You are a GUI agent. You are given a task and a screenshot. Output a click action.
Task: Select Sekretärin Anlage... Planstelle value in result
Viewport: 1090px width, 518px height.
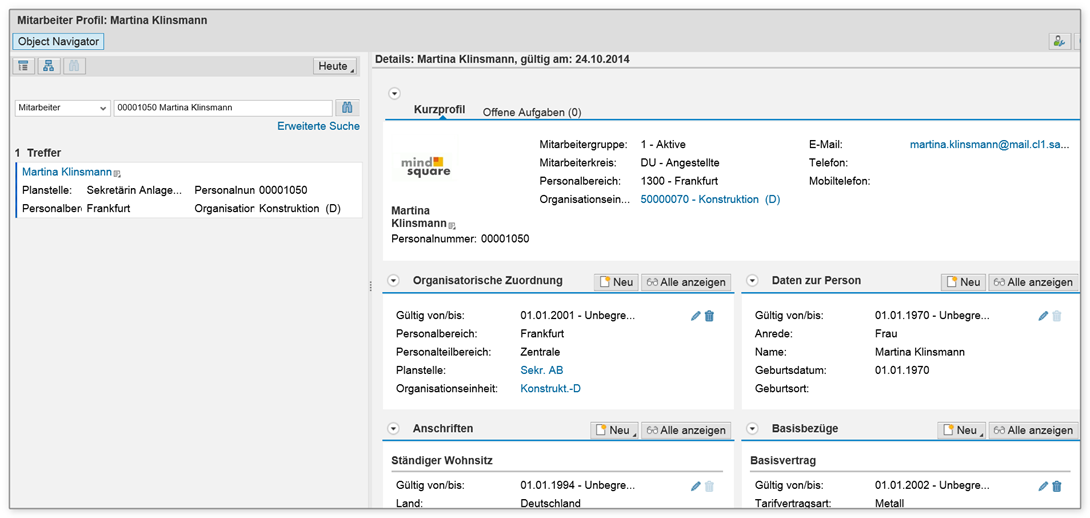pyautogui.click(x=135, y=190)
